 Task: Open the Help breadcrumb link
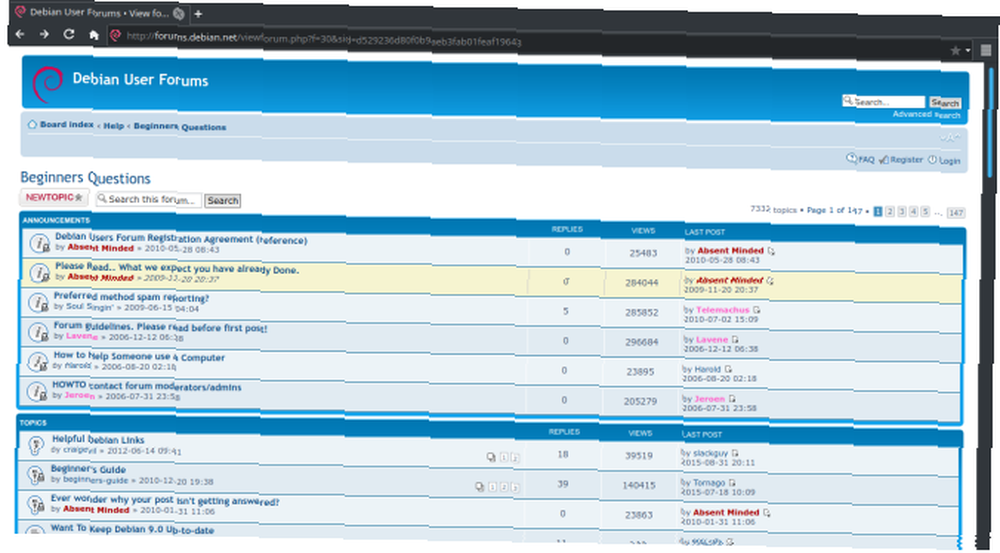(x=114, y=126)
